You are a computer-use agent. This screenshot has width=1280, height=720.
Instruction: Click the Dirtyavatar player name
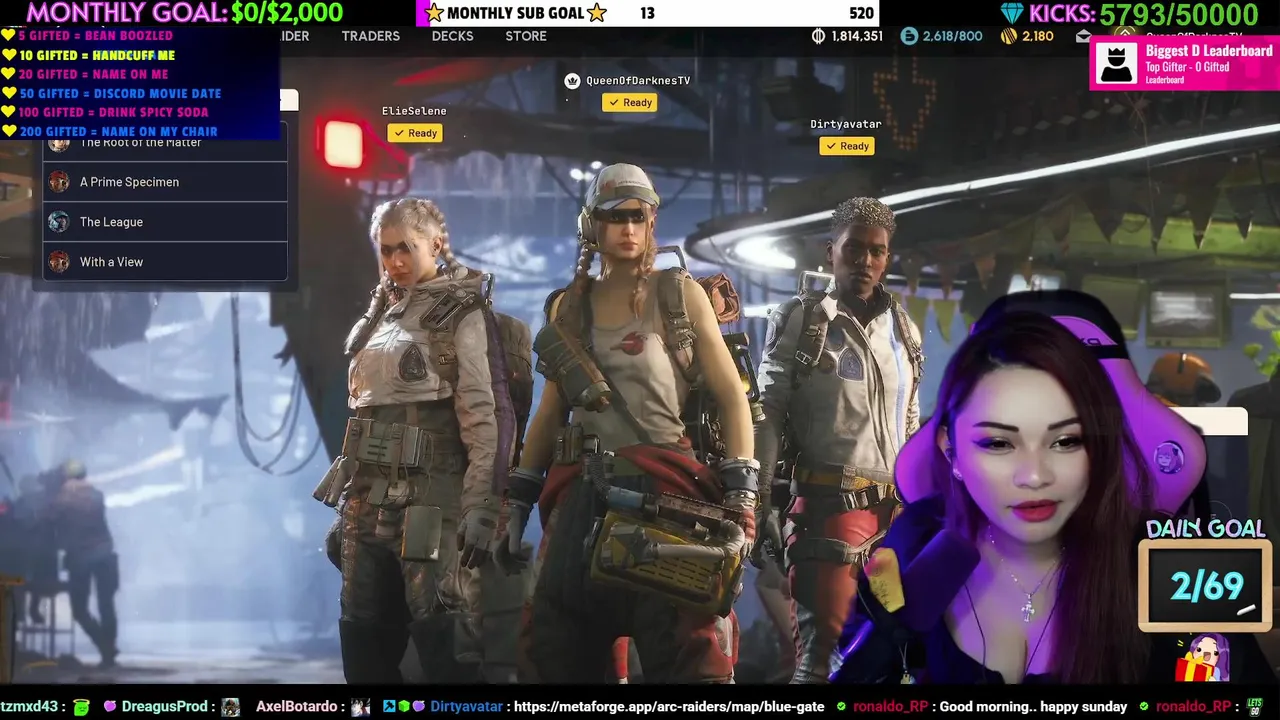coord(846,124)
